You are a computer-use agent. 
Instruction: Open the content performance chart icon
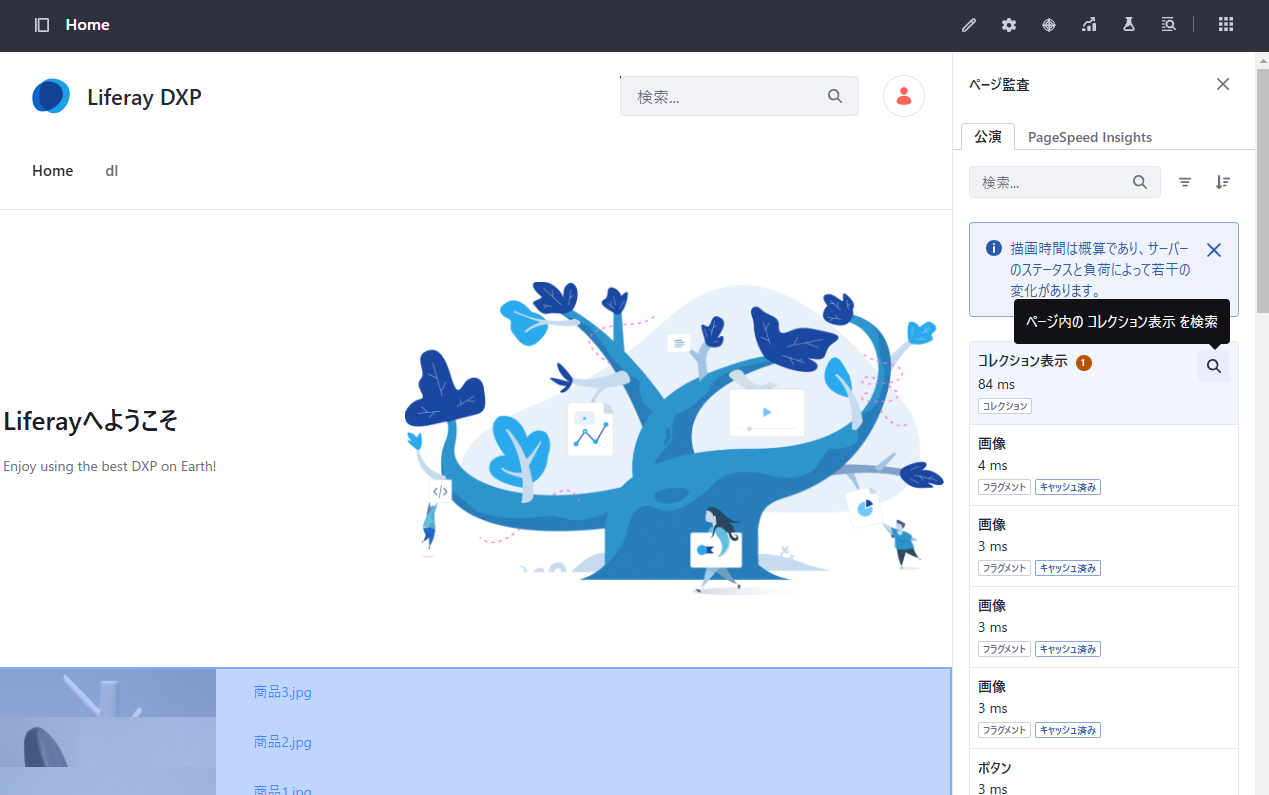coord(1089,25)
